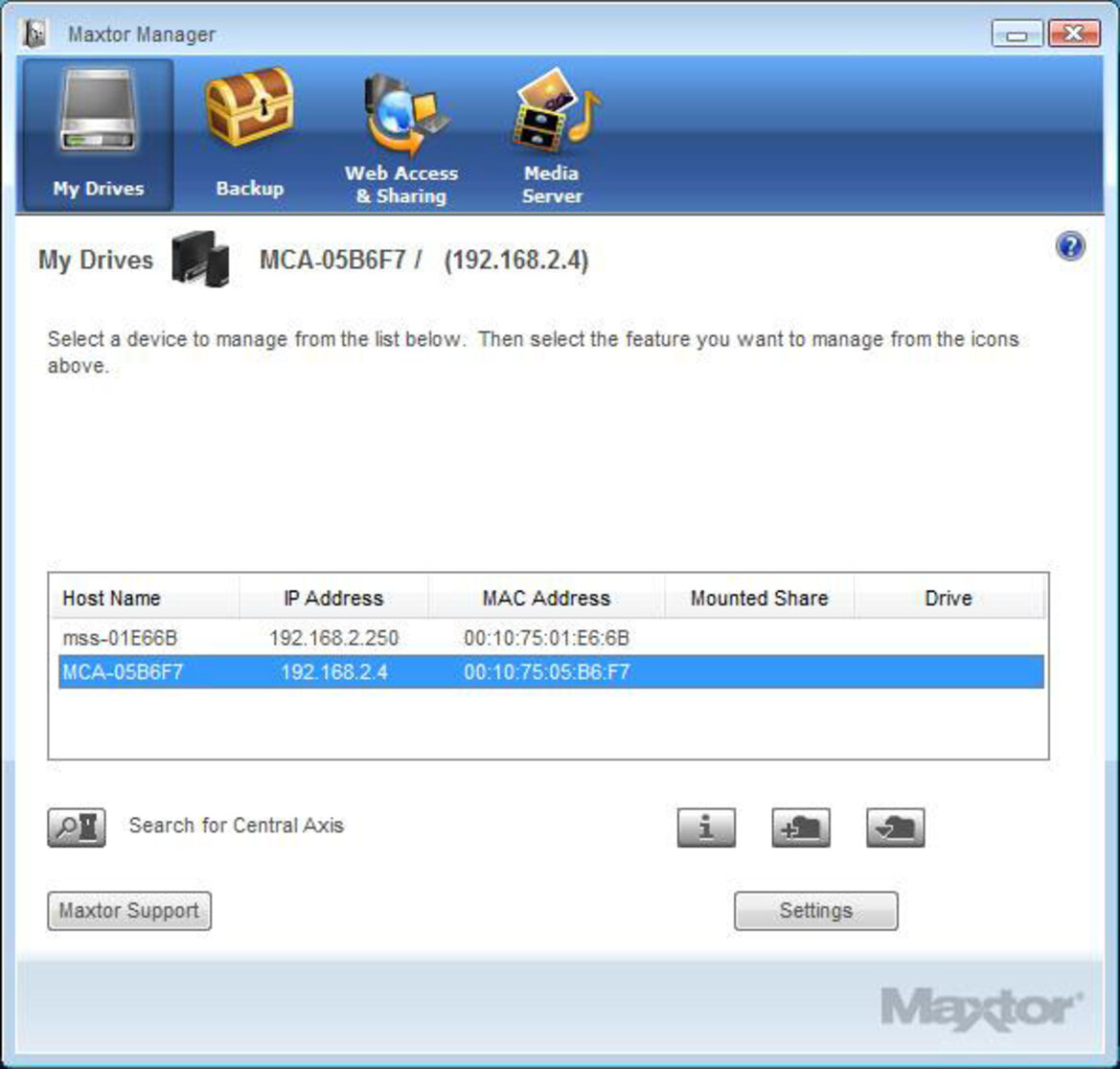Select the MCA-05B6F7 host row
The height and width of the screenshot is (1069, 1120).
[551, 672]
